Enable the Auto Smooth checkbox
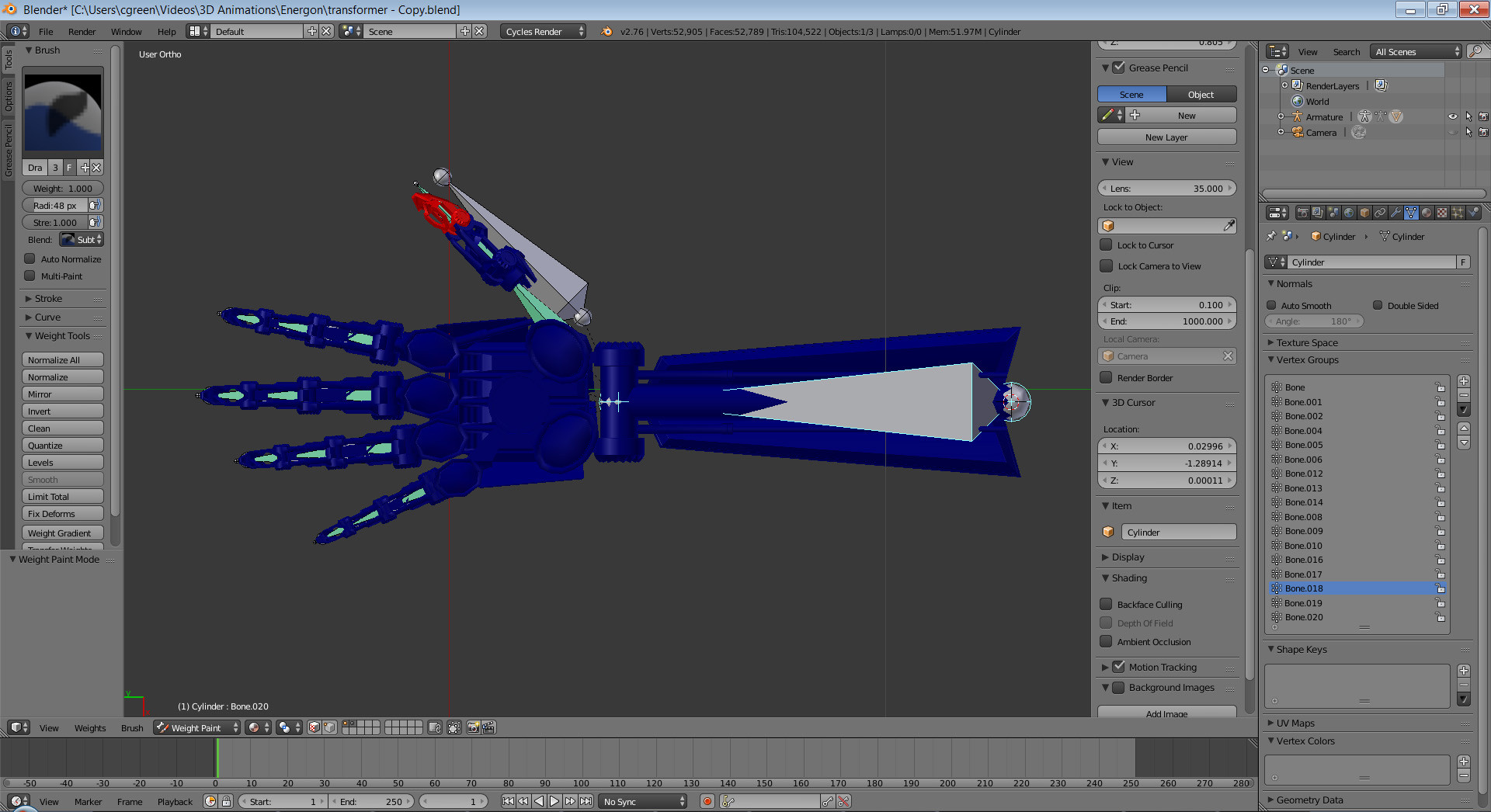 click(x=1272, y=305)
